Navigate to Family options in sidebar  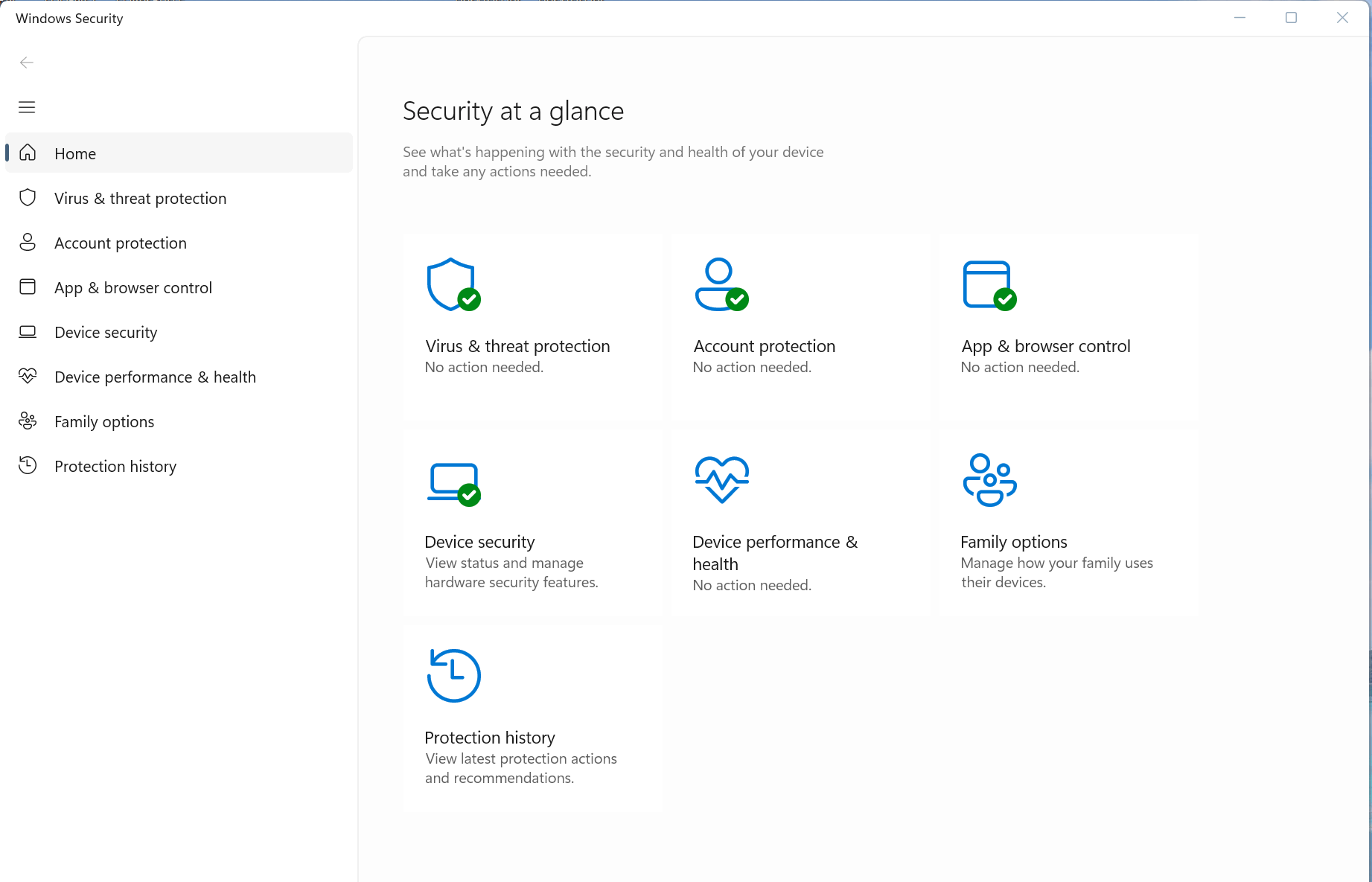(104, 421)
